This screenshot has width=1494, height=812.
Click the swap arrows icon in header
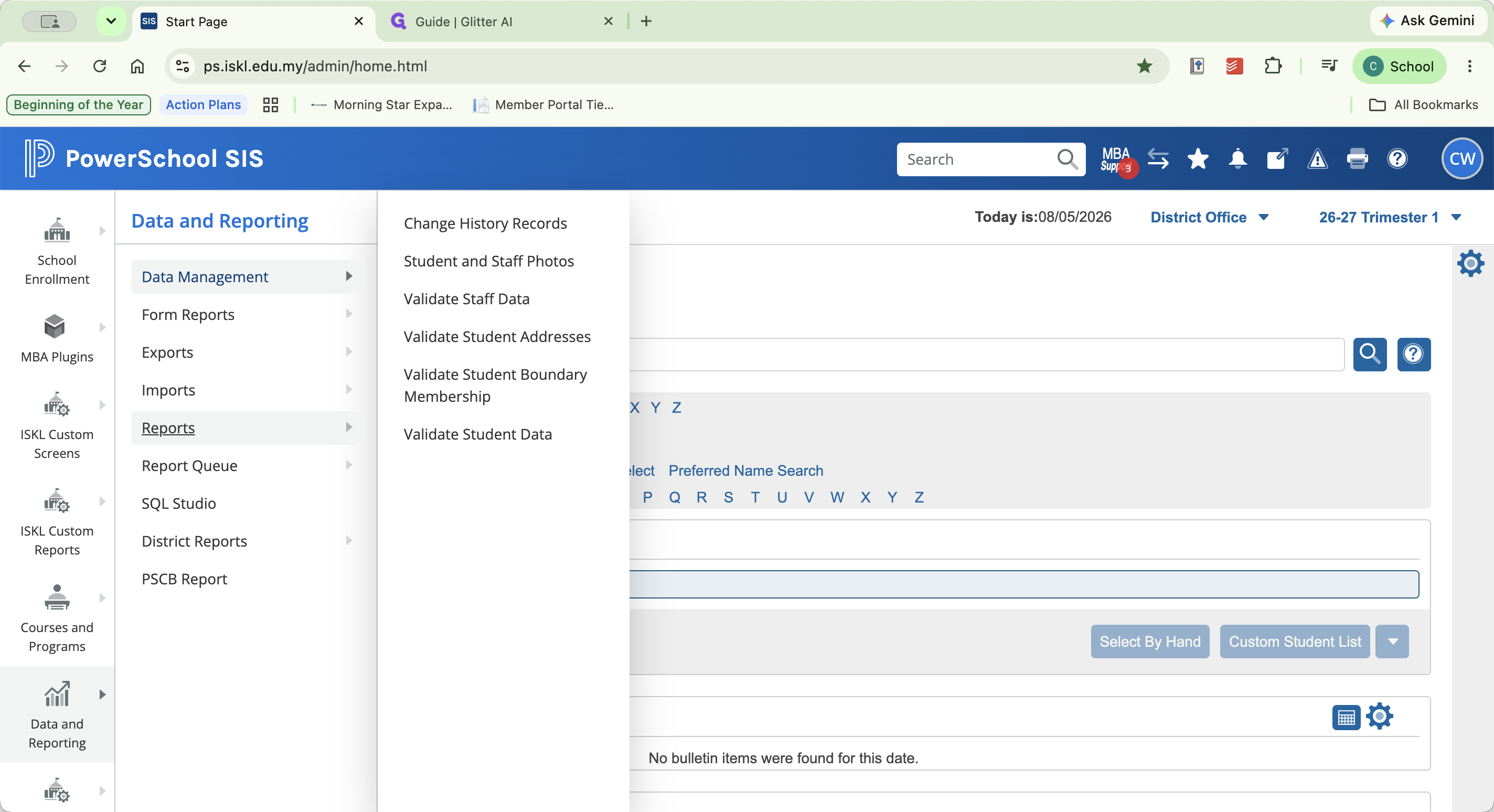click(1158, 159)
